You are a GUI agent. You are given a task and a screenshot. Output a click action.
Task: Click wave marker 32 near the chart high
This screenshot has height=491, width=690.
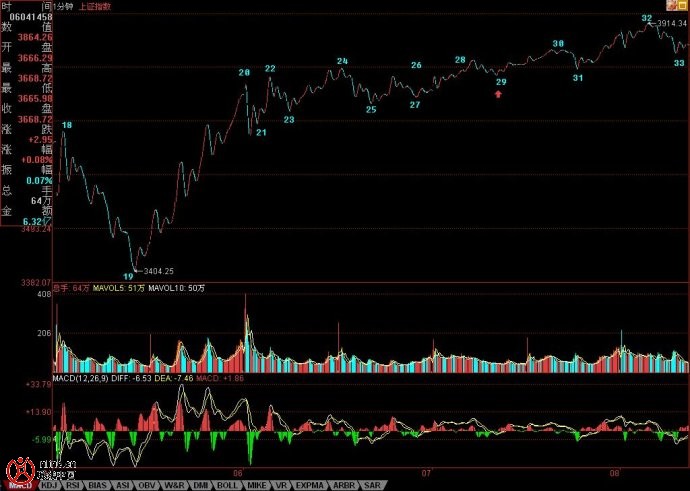[x=646, y=18]
